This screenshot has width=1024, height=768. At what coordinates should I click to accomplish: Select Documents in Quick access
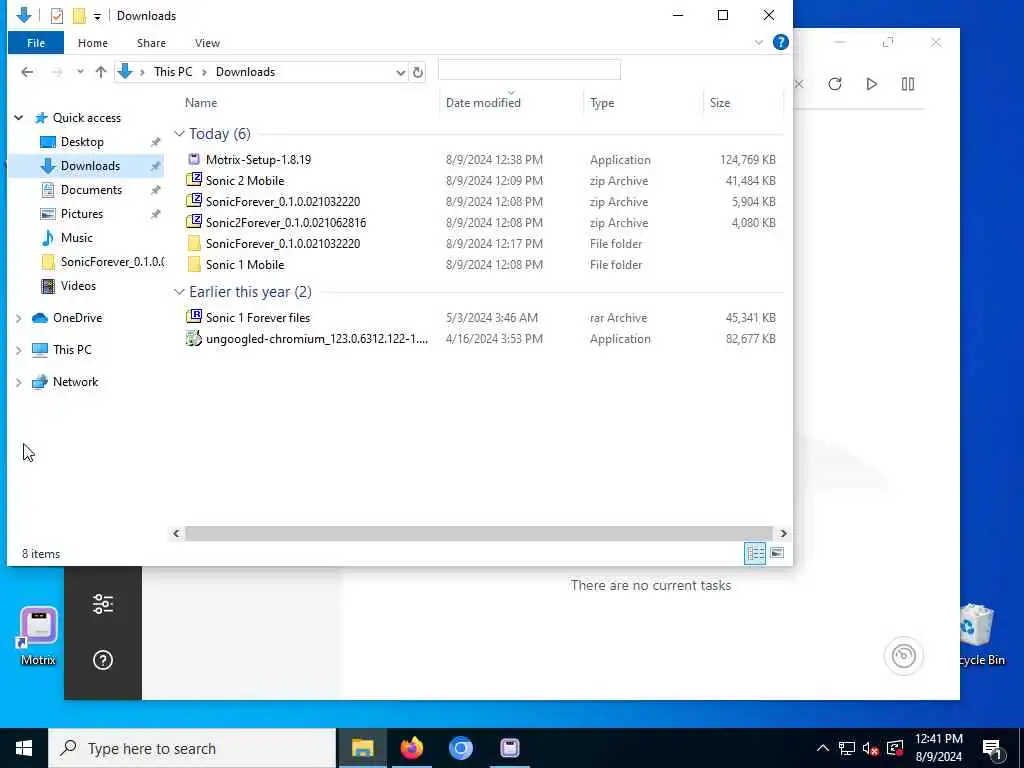pyautogui.click(x=91, y=190)
